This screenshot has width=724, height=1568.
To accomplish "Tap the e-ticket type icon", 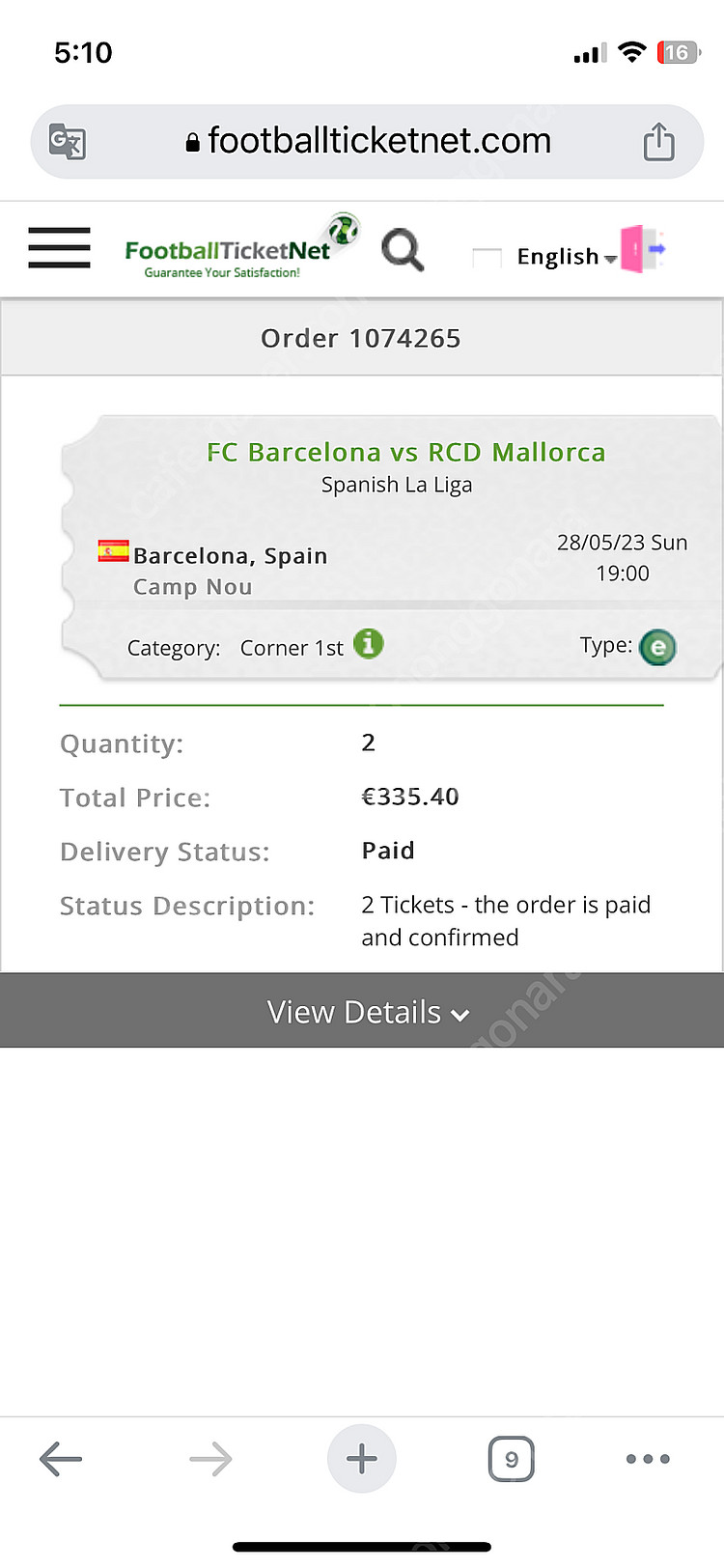I will pyautogui.click(x=657, y=647).
